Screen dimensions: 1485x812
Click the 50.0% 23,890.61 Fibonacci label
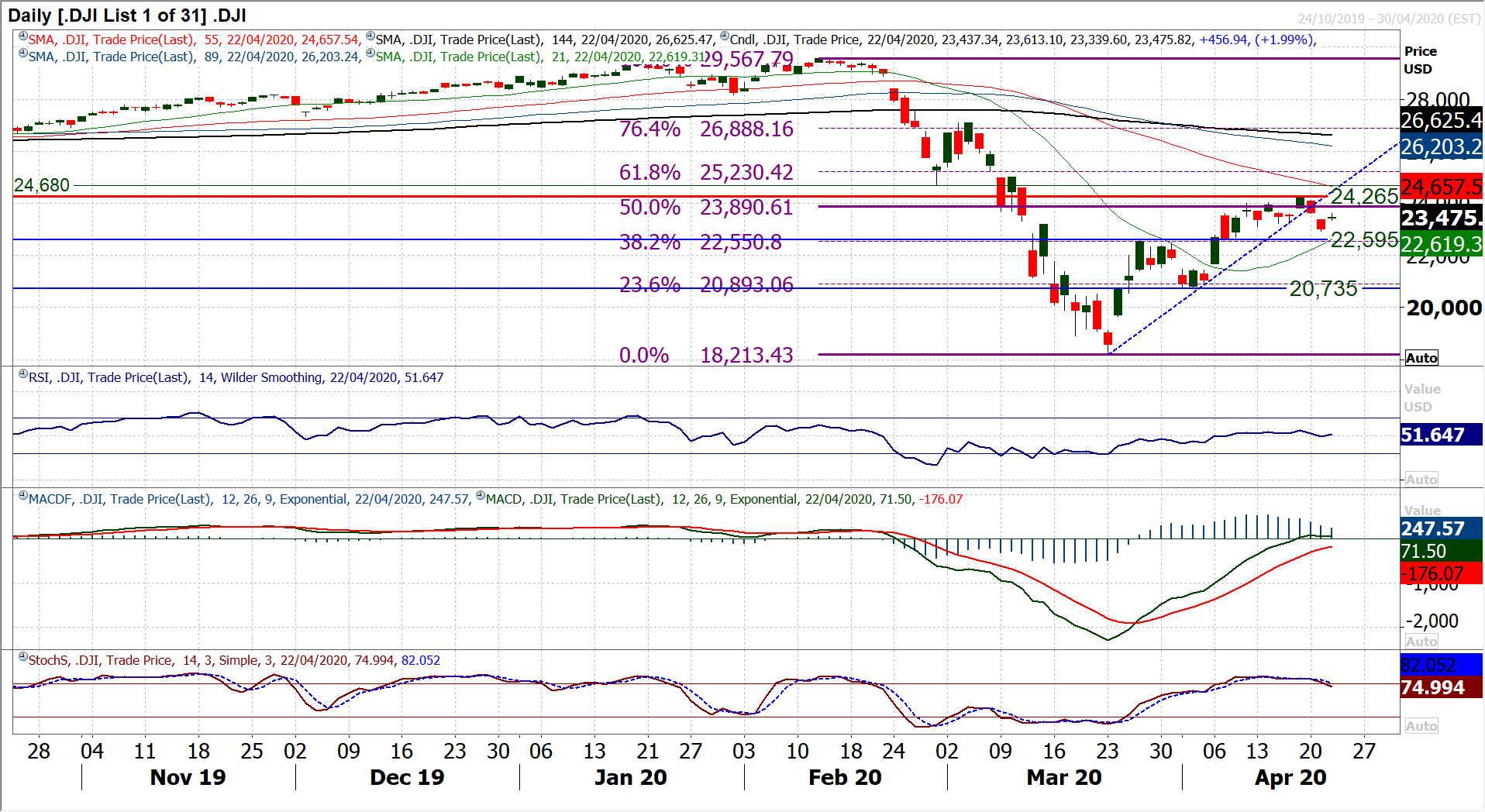pyautogui.click(x=706, y=207)
